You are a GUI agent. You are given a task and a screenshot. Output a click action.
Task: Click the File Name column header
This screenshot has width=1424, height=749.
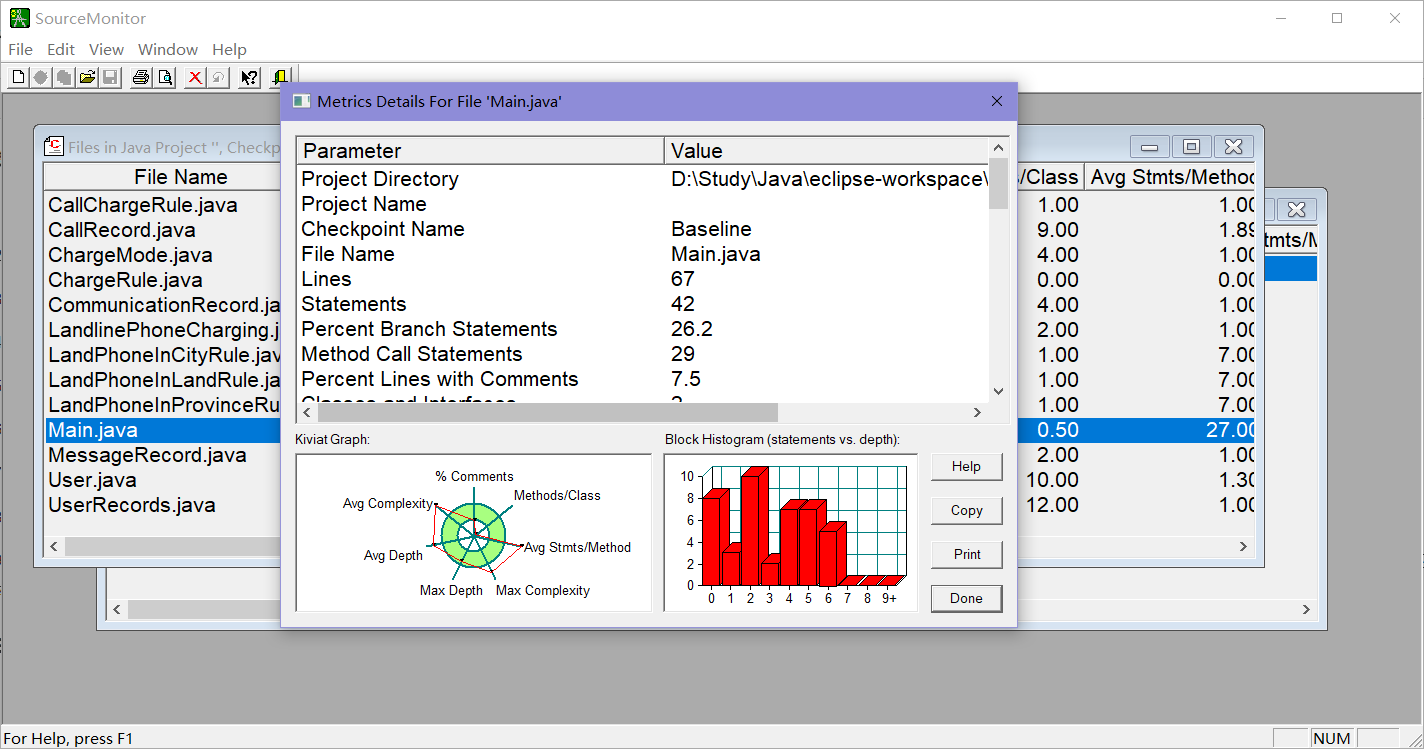click(x=162, y=177)
